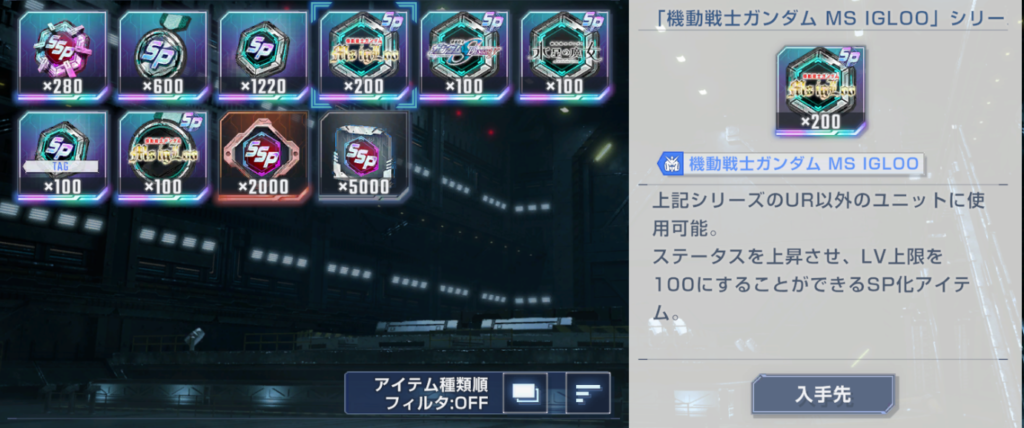
Task: Click the 入手先 button
Action: pos(823,394)
